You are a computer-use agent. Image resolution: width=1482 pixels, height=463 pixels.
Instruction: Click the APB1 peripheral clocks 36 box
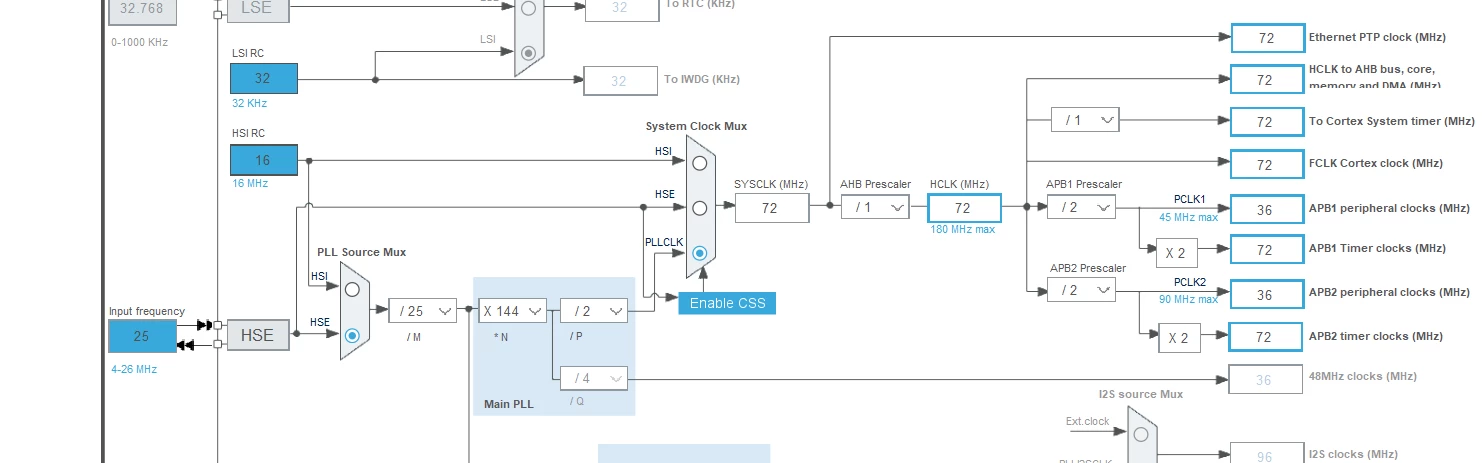click(x=1267, y=209)
